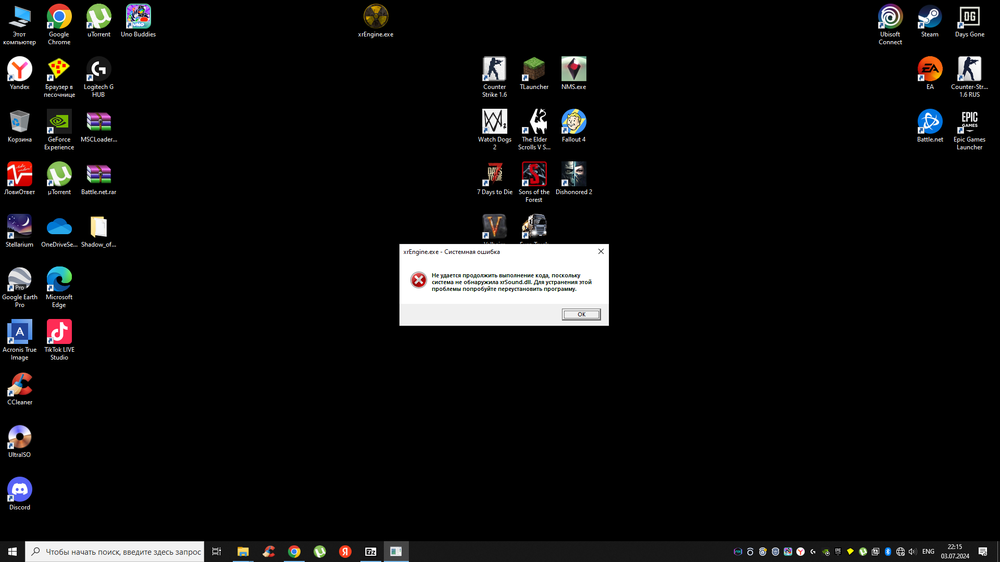Image resolution: width=1000 pixels, height=562 pixels.
Task: Select the NMS.exe desktop icon
Action: (573, 73)
